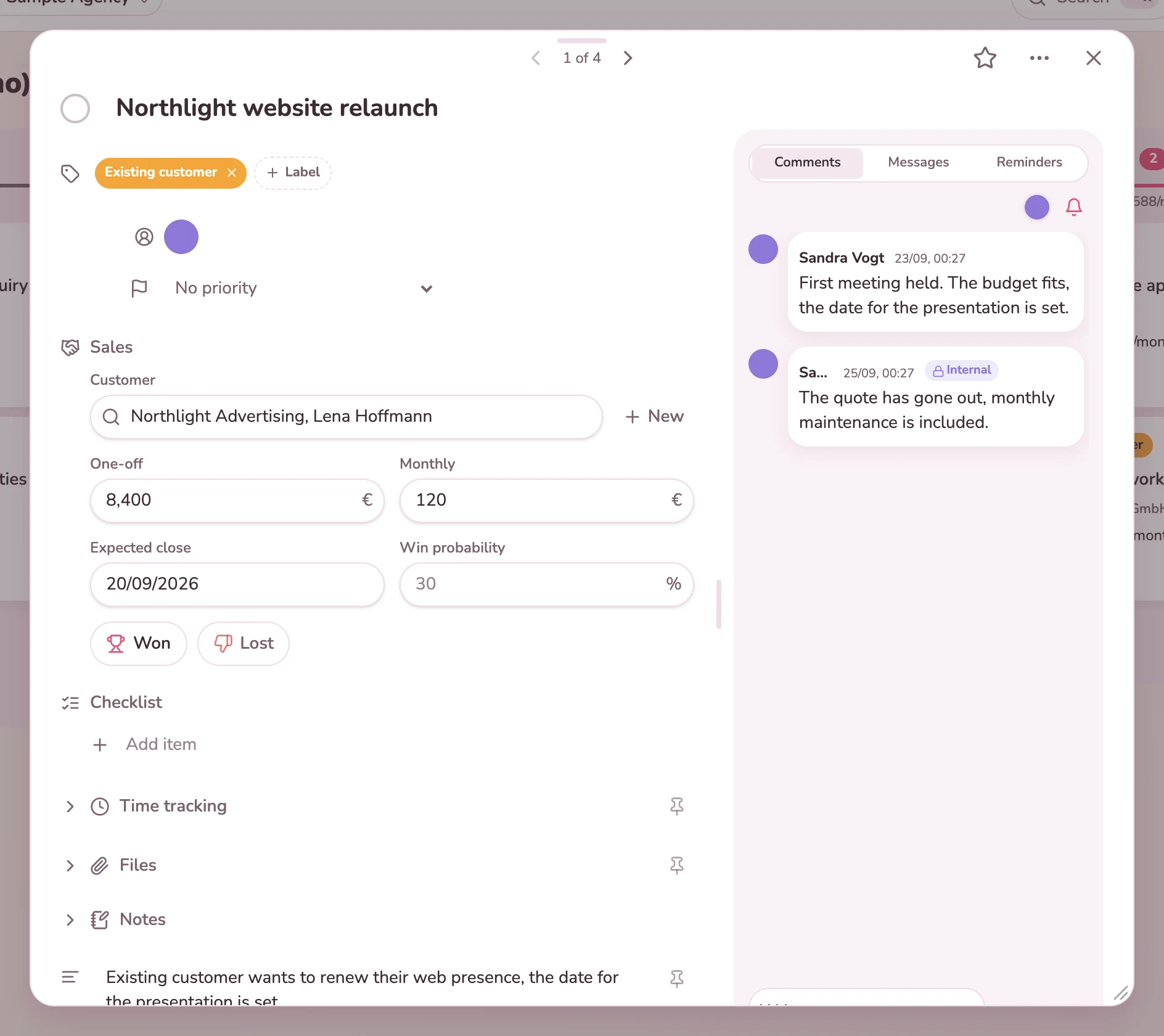Toggle the task completion circle
Screen dimensions: 1164x1036
(75, 109)
